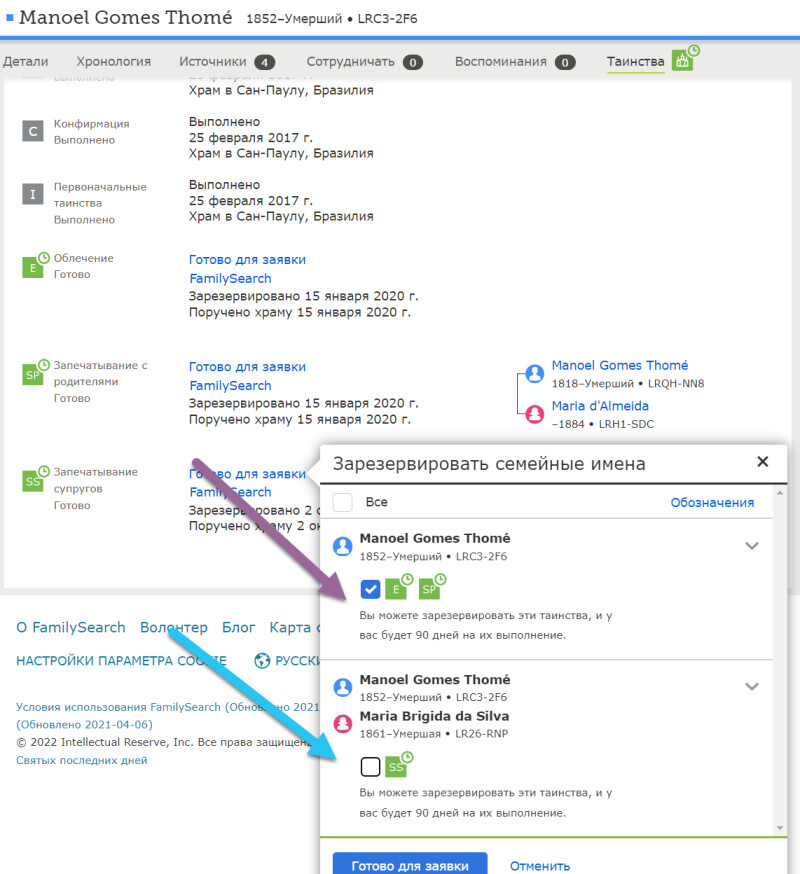Expand first Manoel Gomes Thomé entry chevron
Image resolution: width=800 pixels, height=874 pixels.
coord(752,546)
